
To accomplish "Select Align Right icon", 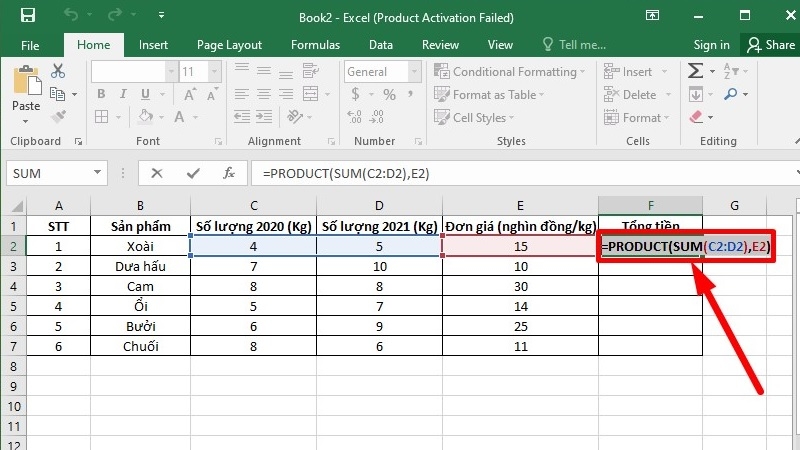I will tap(286, 94).
